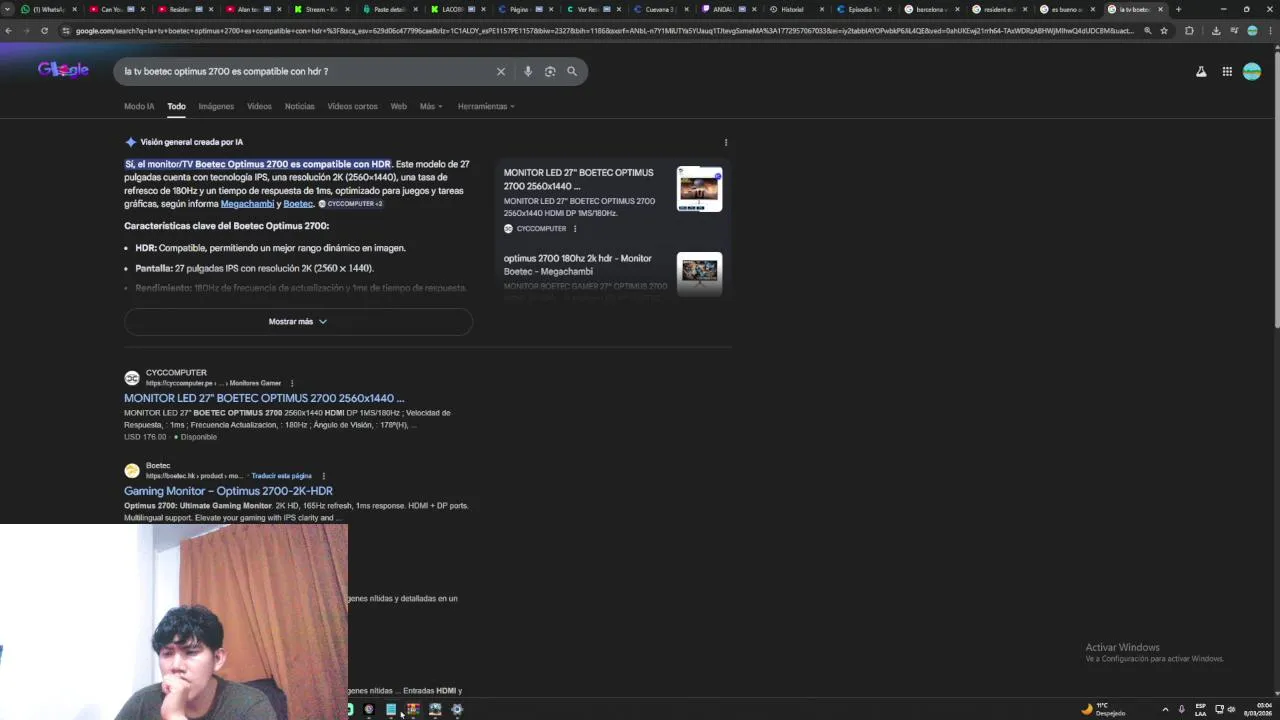Switch to Videos cortos tab
The width and height of the screenshot is (1280, 720).
click(x=352, y=106)
